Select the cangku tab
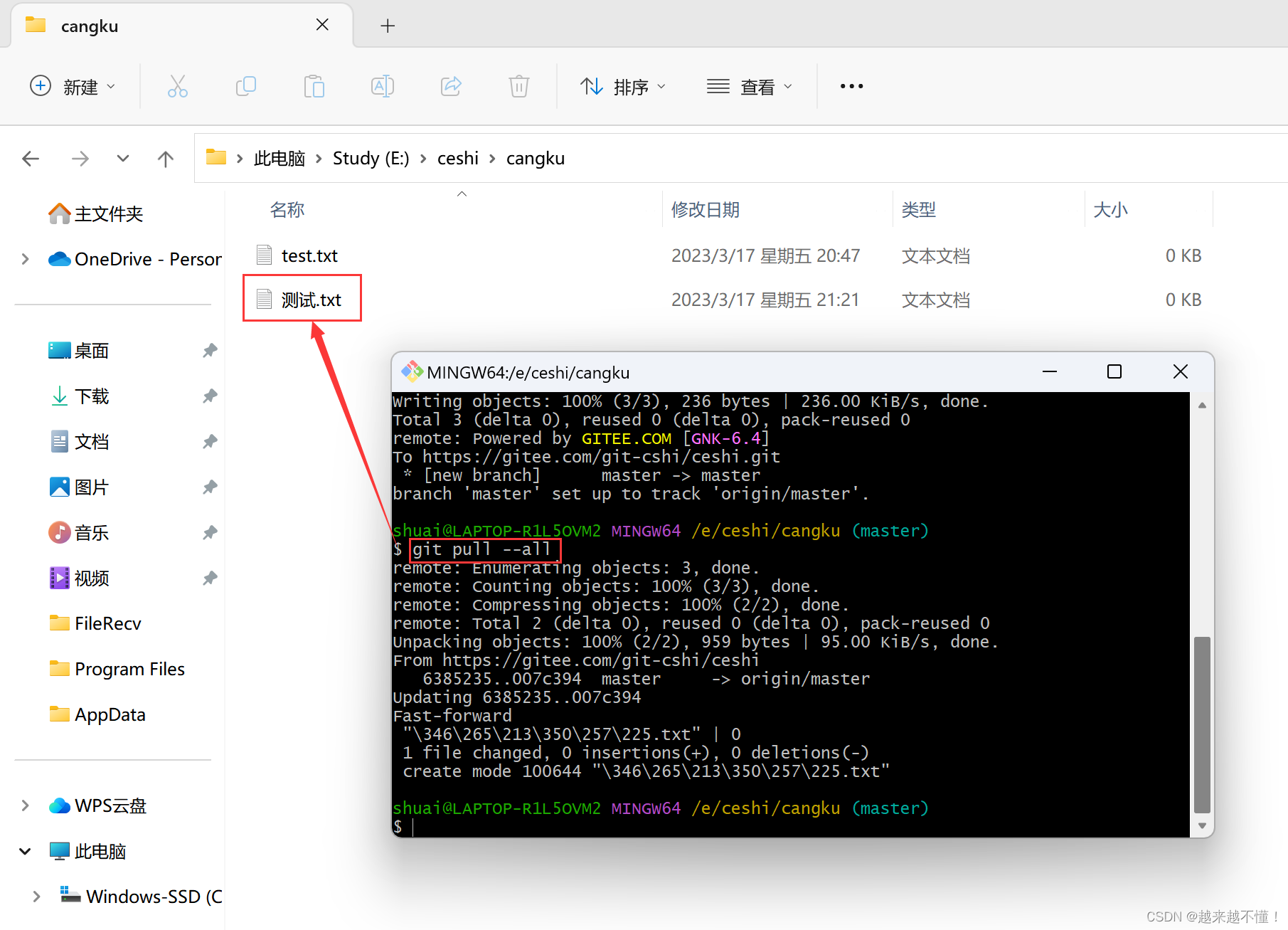Screen dimensions: 1288x930 click(182, 26)
